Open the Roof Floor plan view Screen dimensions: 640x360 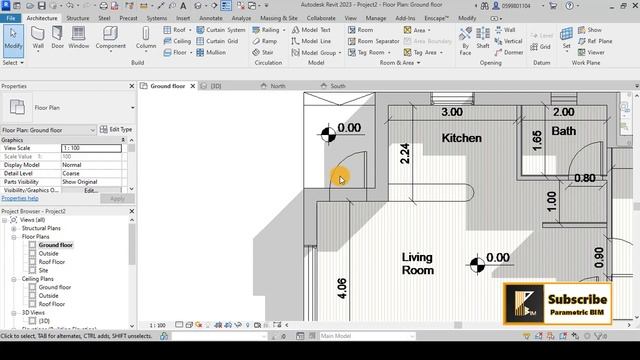51,262
